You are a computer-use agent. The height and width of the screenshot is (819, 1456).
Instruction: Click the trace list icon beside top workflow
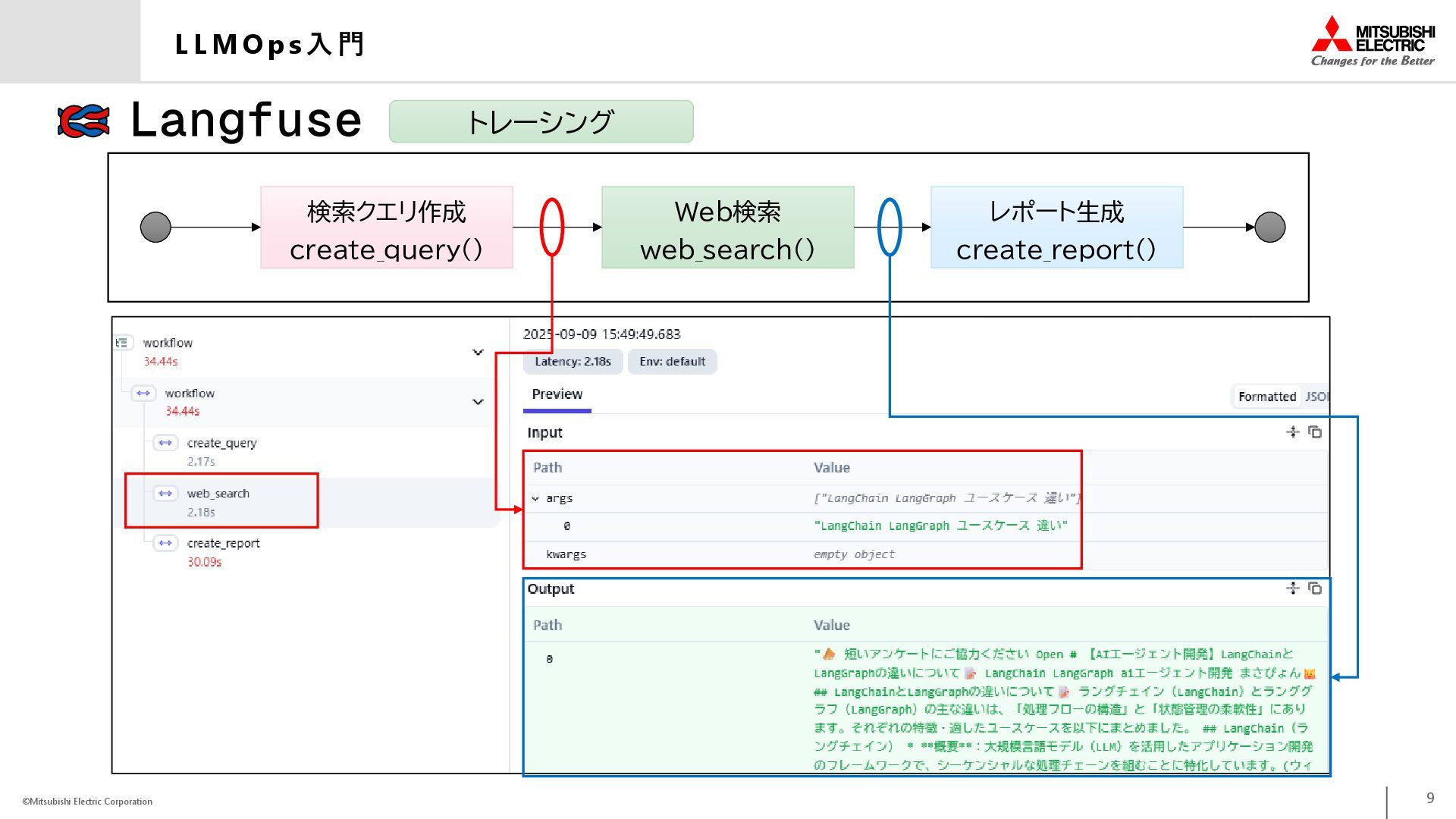(x=122, y=343)
